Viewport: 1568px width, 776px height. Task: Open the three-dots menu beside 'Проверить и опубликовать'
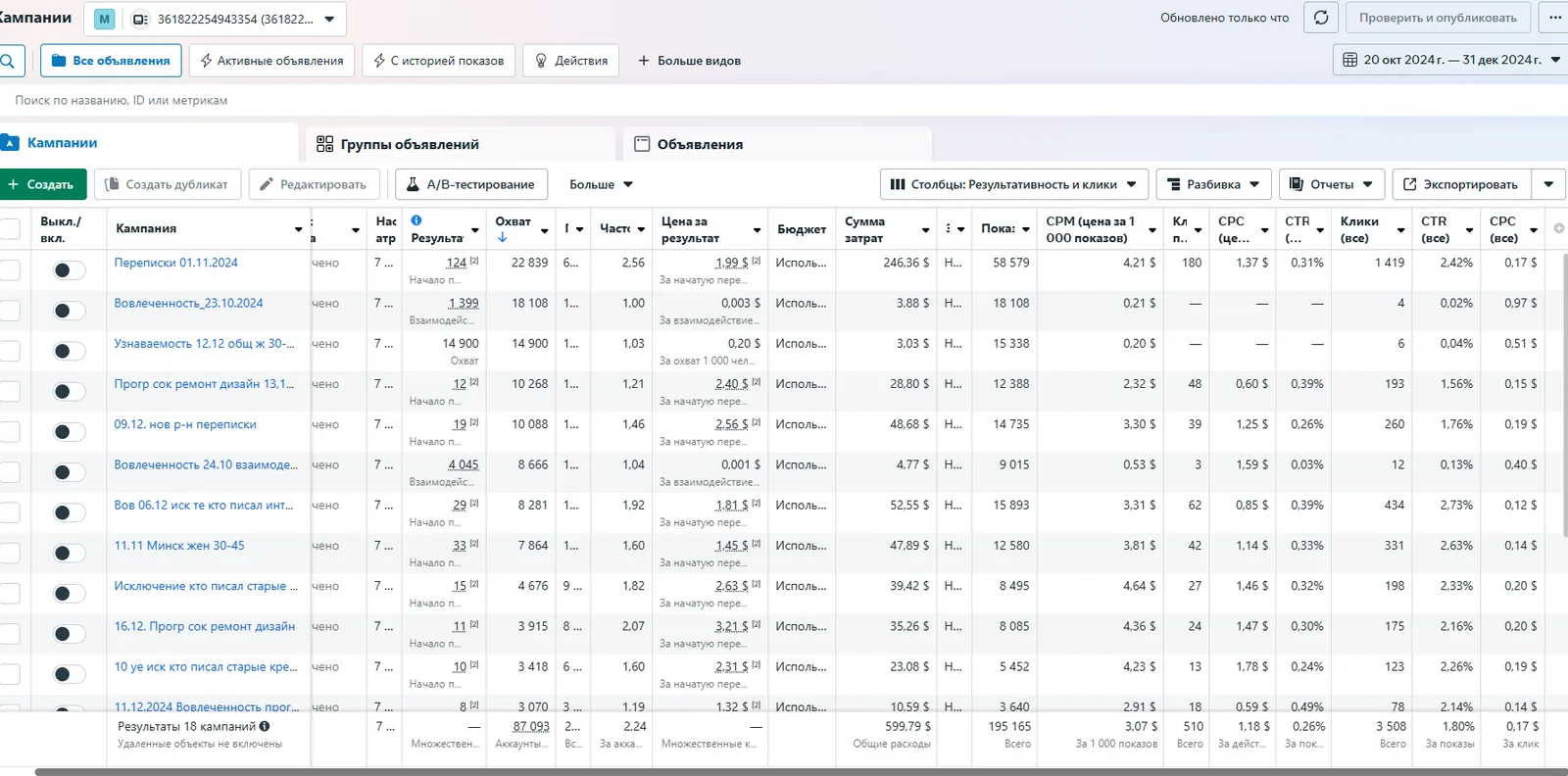pos(1555,18)
